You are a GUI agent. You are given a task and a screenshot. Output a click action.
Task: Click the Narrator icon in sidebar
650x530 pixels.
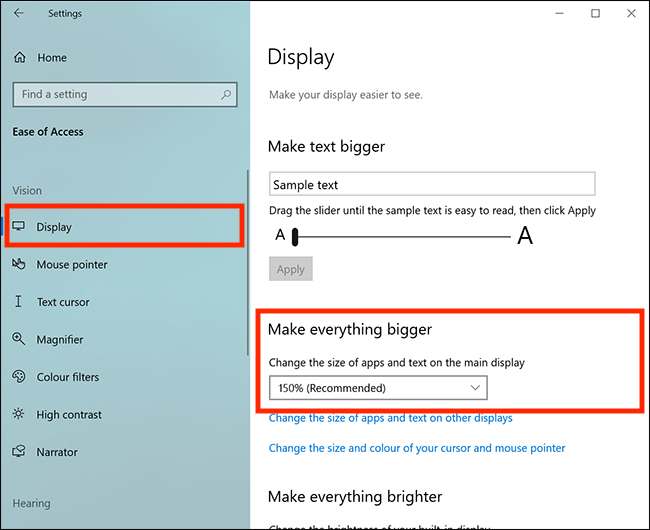19,452
